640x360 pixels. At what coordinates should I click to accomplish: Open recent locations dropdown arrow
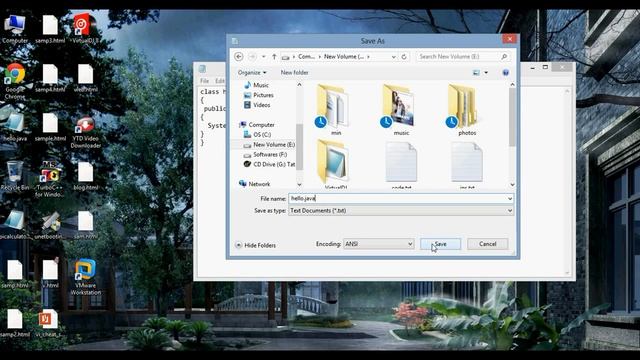pyautogui.click(x=264, y=57)
